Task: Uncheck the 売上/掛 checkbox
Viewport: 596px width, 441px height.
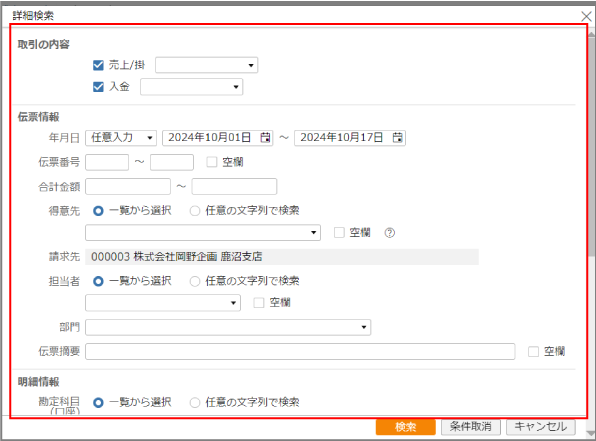Action: [98, 65]
